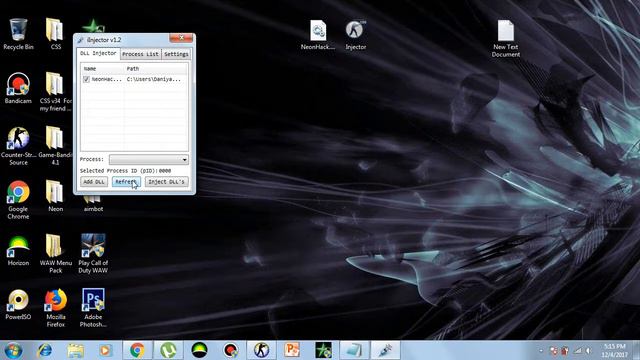Screen dimensions: 640x360
Task: Open the Recycle Bin desktop icon
Action: [18, 34]
